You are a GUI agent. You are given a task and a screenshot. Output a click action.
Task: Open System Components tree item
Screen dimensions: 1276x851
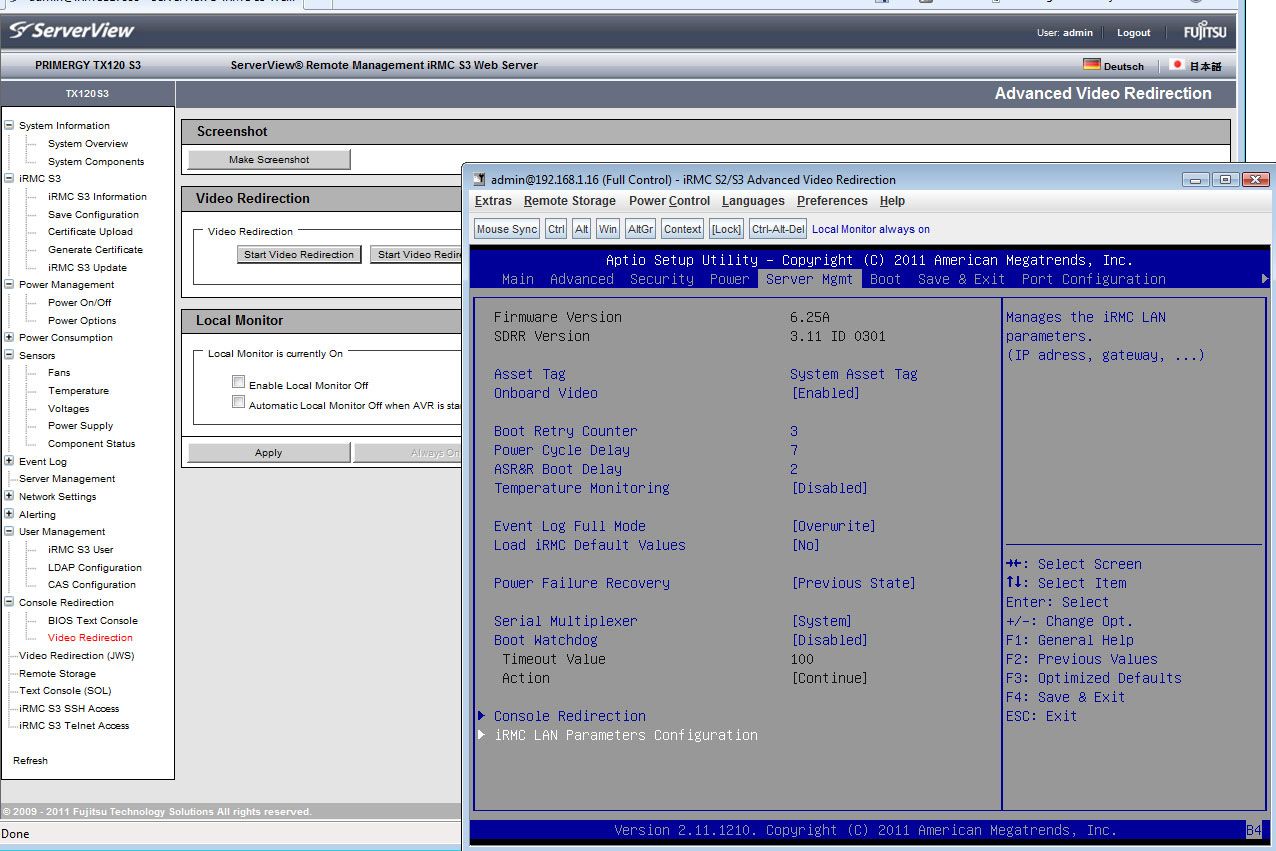(96, 161)
